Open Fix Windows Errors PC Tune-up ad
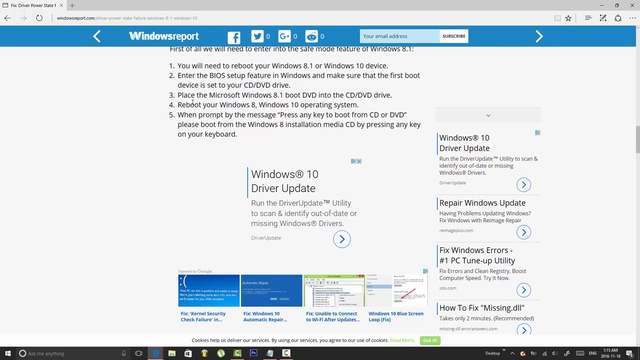This screenshot has height=360, width=640. (x=477, y=255)
